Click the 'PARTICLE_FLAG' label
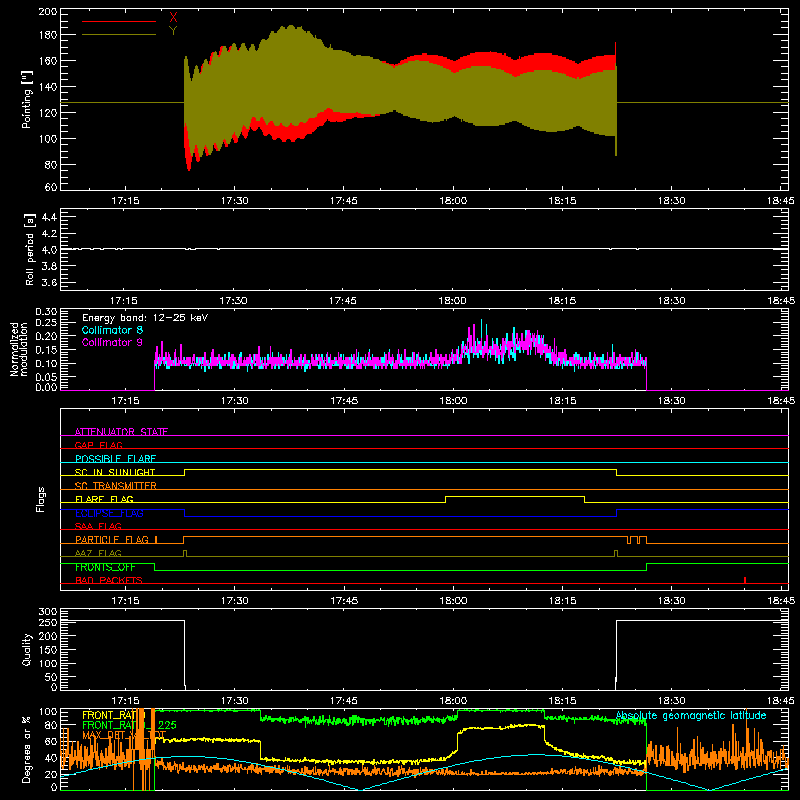Viewport: 800px width, 800px height. click(112, 540)
